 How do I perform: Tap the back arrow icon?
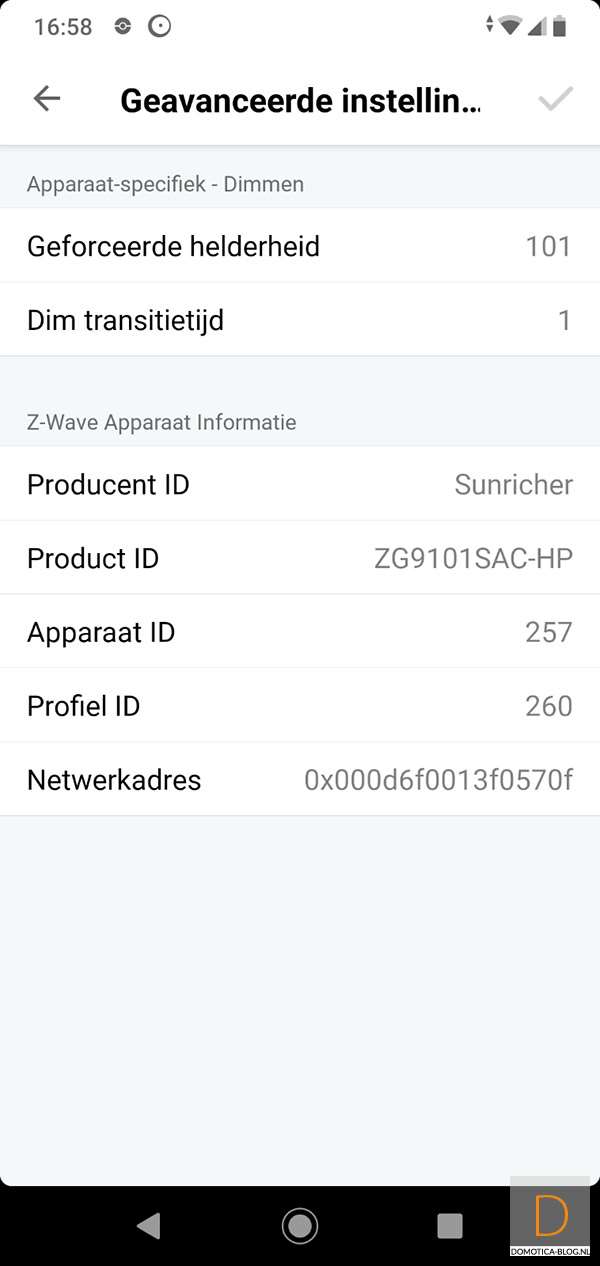[x=47, y=98]
